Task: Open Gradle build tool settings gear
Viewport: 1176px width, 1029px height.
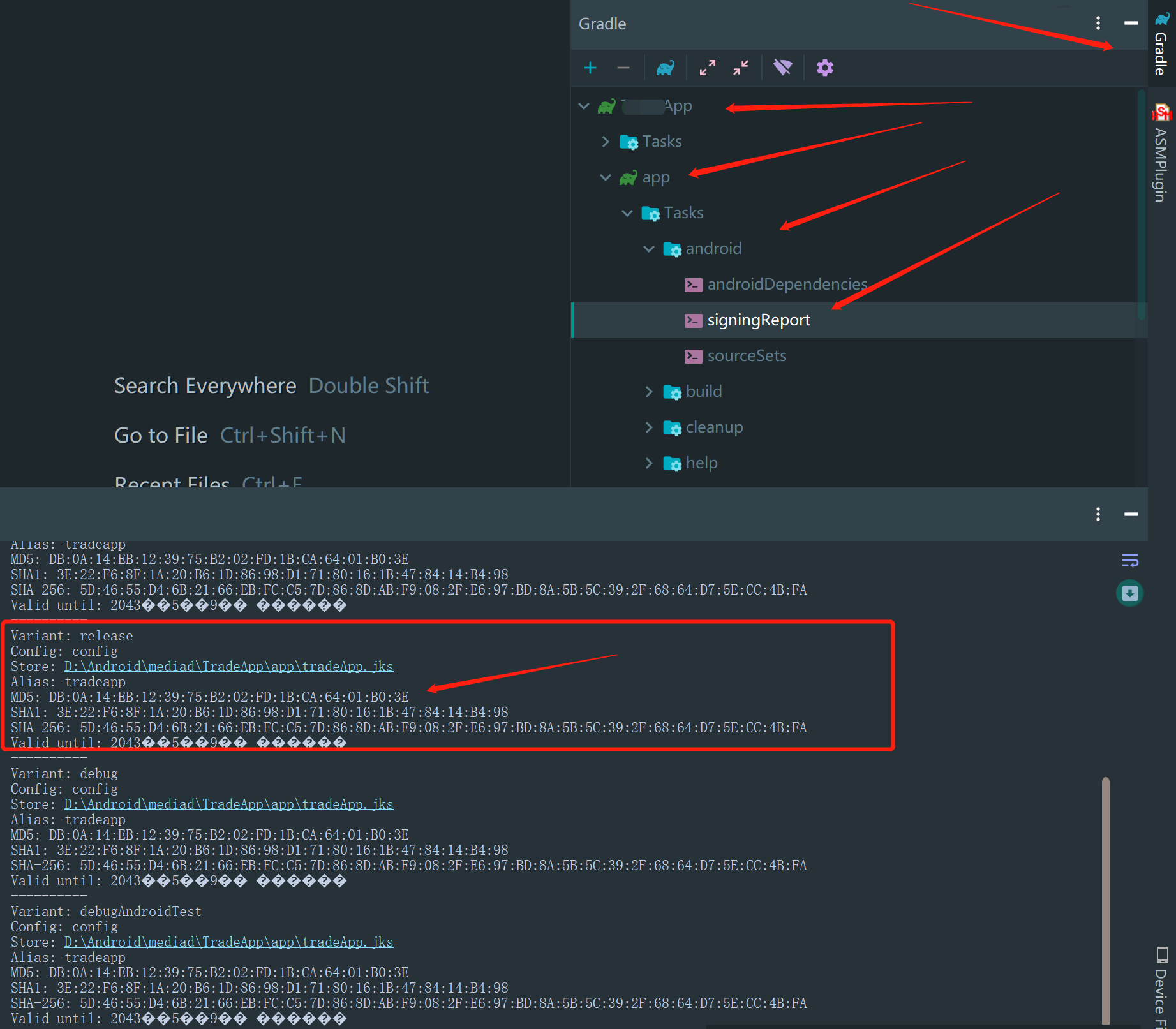Action: [x=825, y=68]
